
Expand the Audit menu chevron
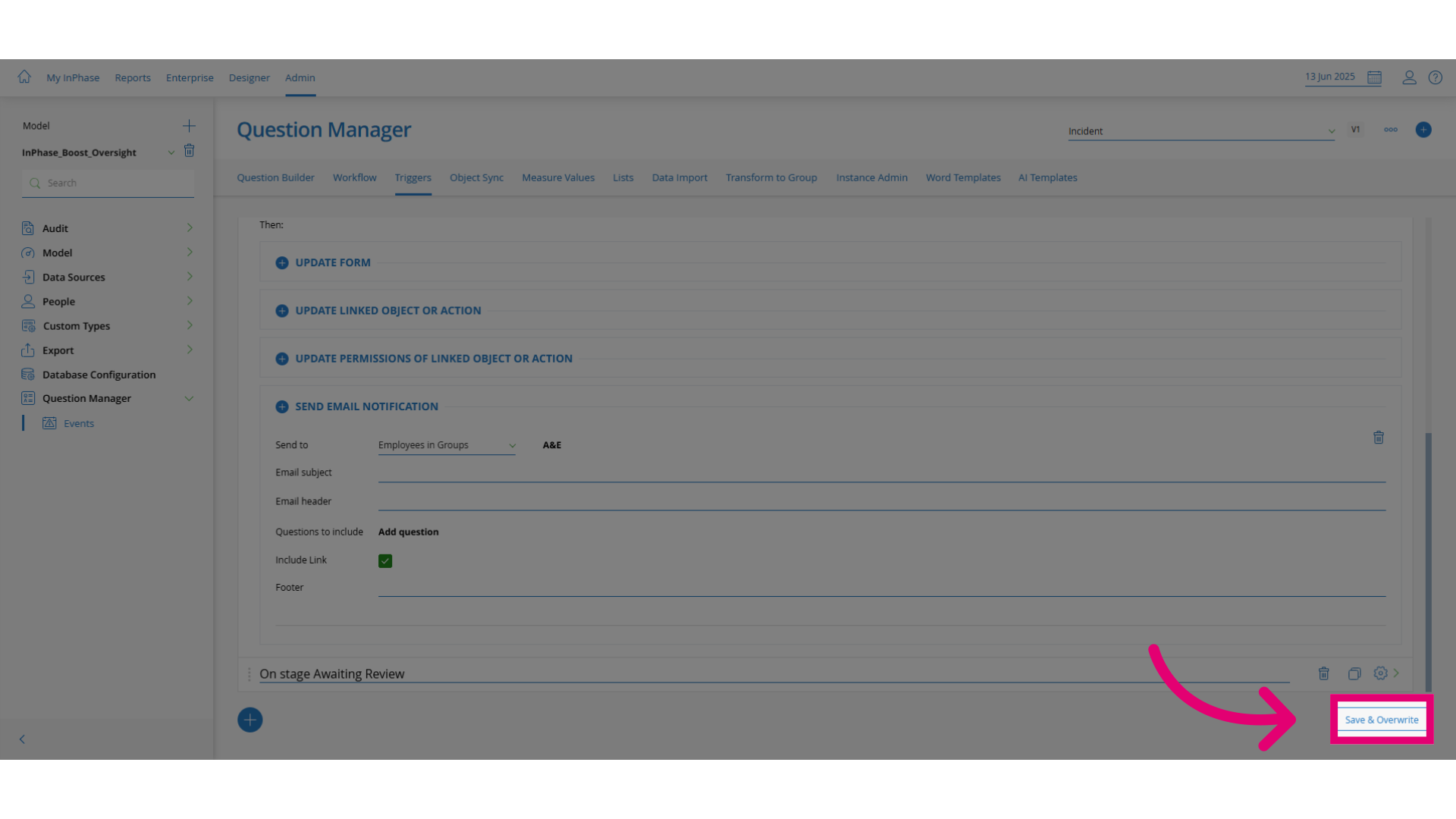(190, 227)
